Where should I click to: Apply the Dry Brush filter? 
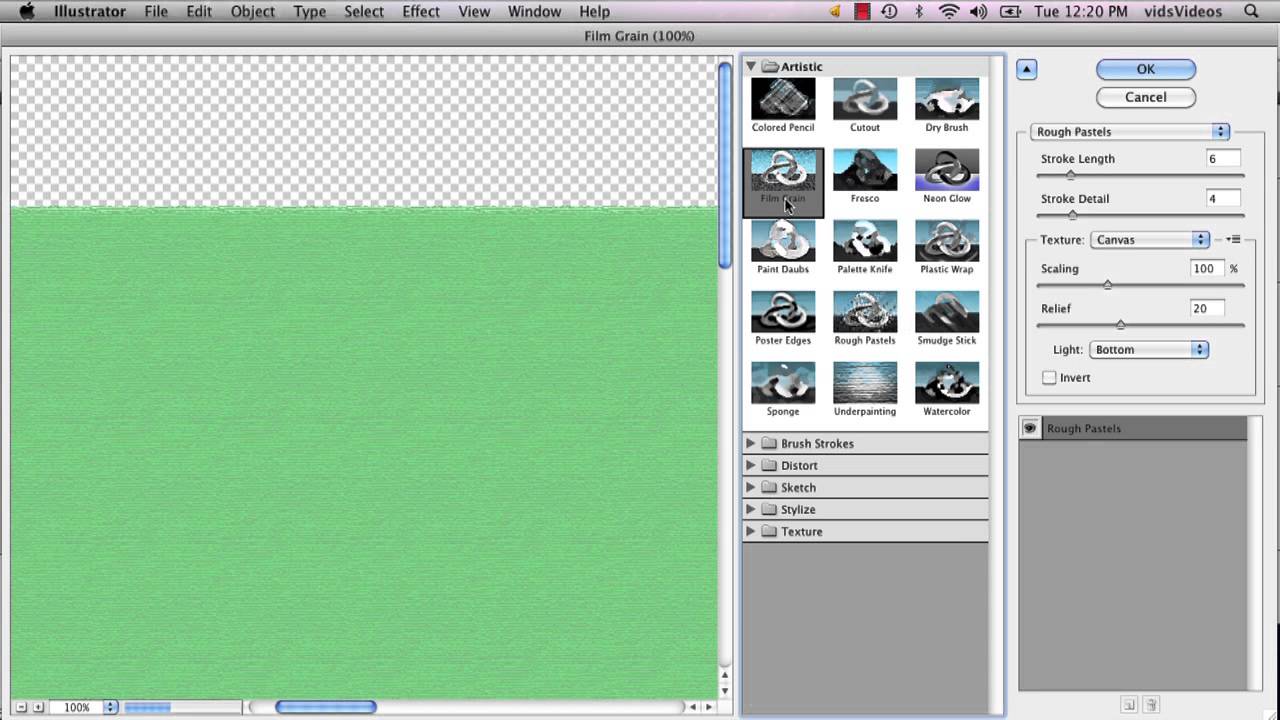click(946, 99)
